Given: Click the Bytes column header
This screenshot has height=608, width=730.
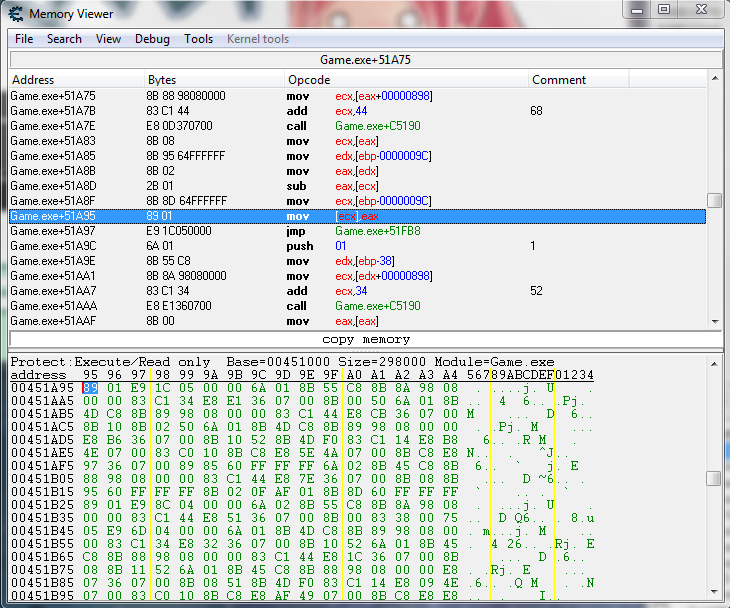Looking at the screenshot, I should click(214, 80).
